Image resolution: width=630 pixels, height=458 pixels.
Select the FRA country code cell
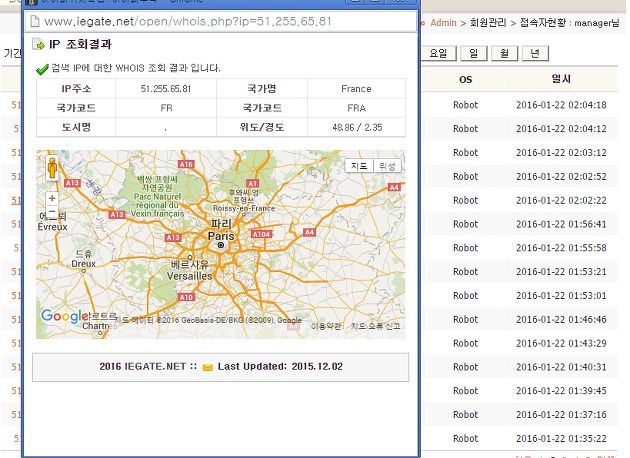(x=356, y=108)
